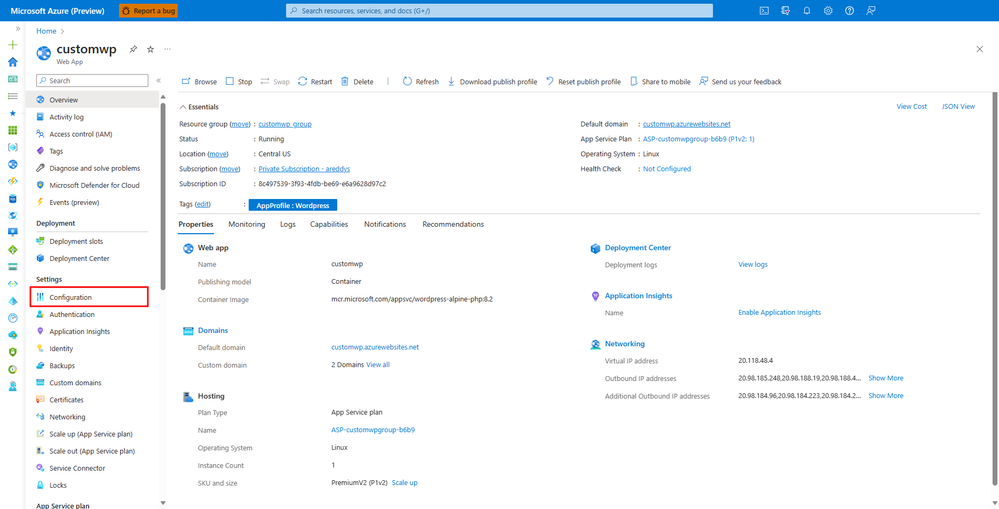Viewport: 999px width, 509px height.
Task: Click Browse in the command bar
Action: 199,82
